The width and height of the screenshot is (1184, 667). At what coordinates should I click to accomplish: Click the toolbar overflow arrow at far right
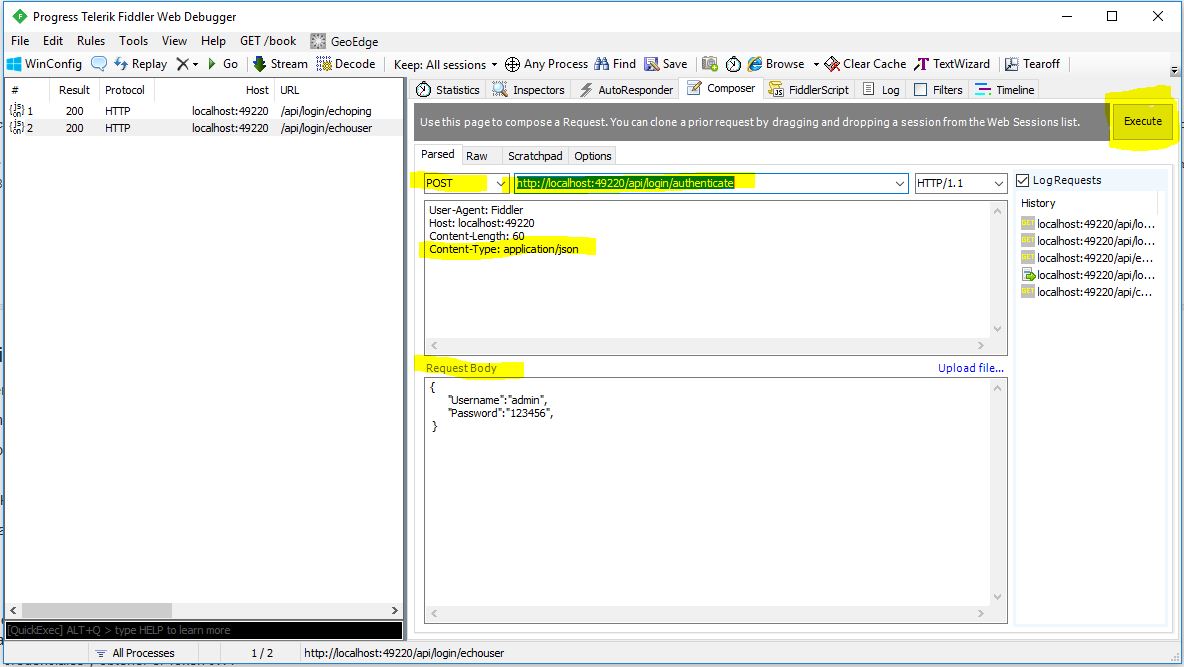point(1174,70)
